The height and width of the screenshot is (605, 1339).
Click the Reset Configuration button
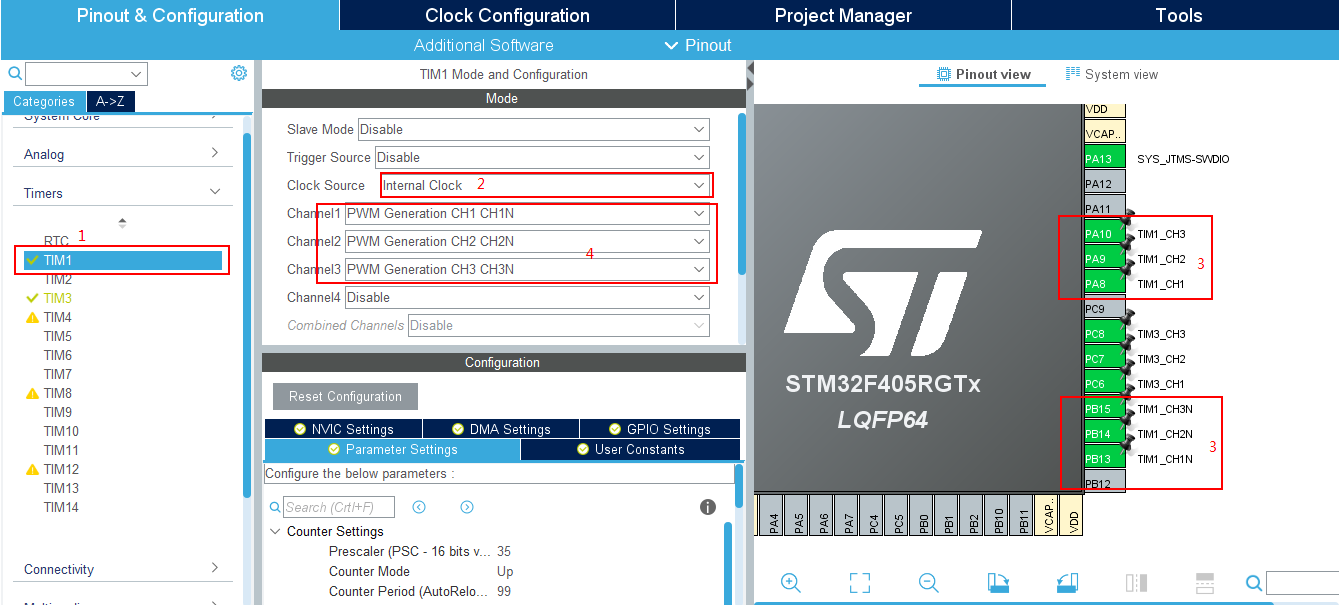point(344,396)
